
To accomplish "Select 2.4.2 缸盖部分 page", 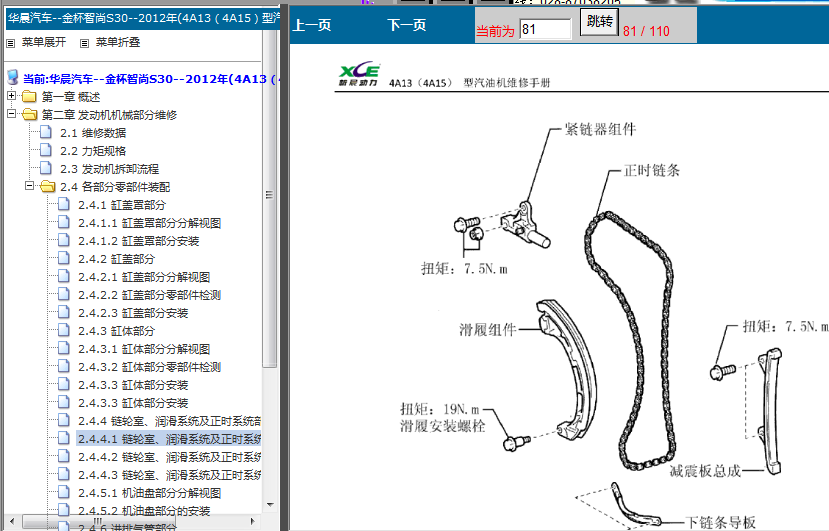I will (116, 259).
